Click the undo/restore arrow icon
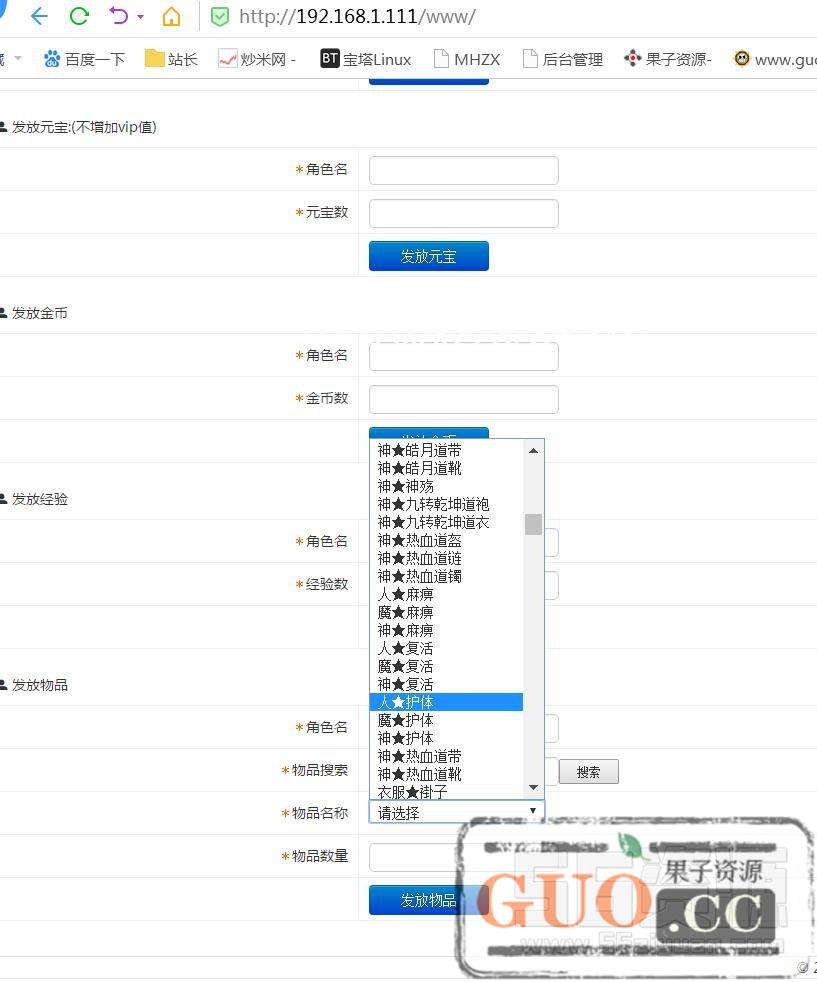The width and height of the screenshot is (817, 982). 119,16
